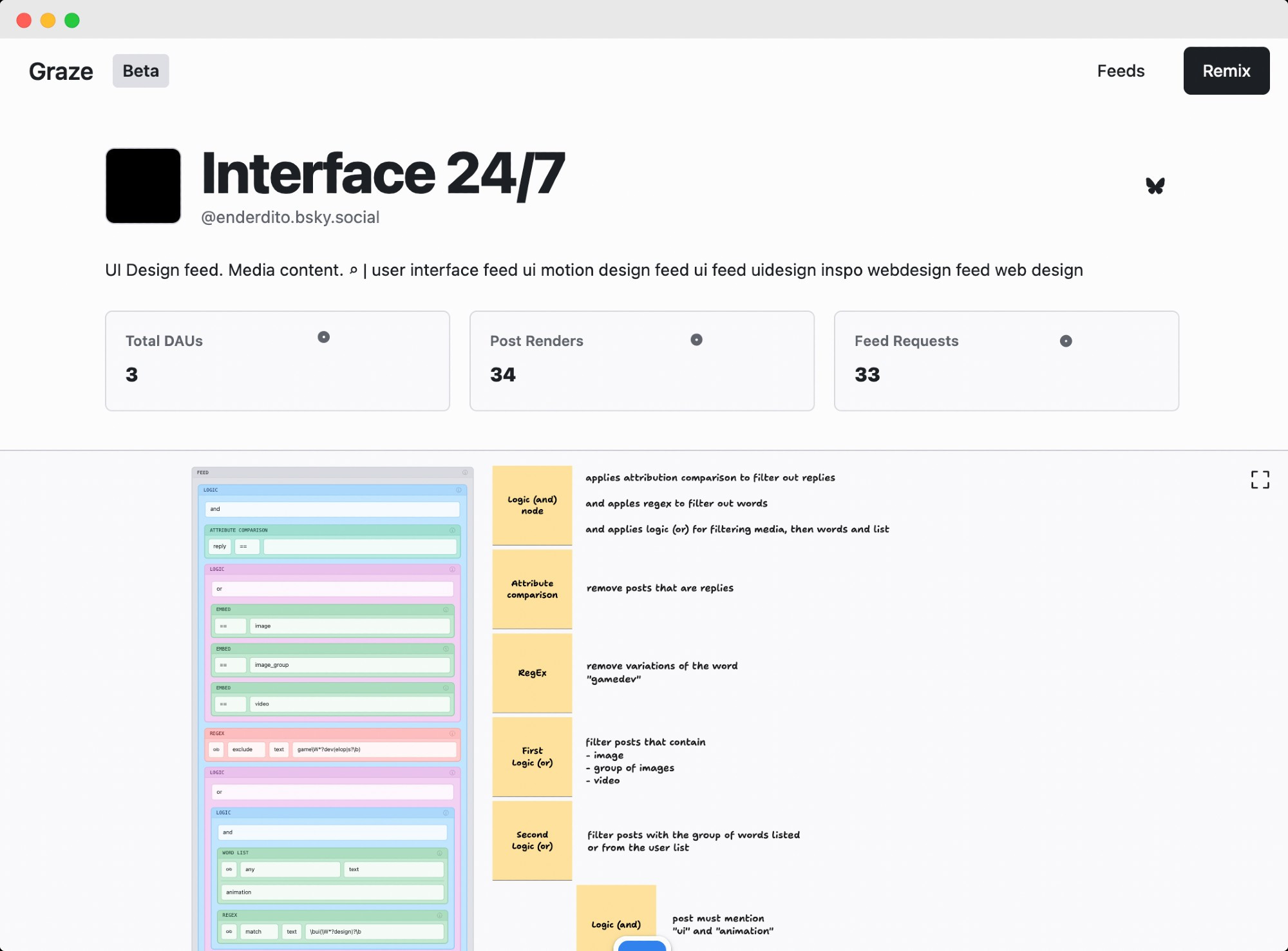Toggle the small switch beside 'match' in REGEX
1288x951 pixels.
pos(229,932)
